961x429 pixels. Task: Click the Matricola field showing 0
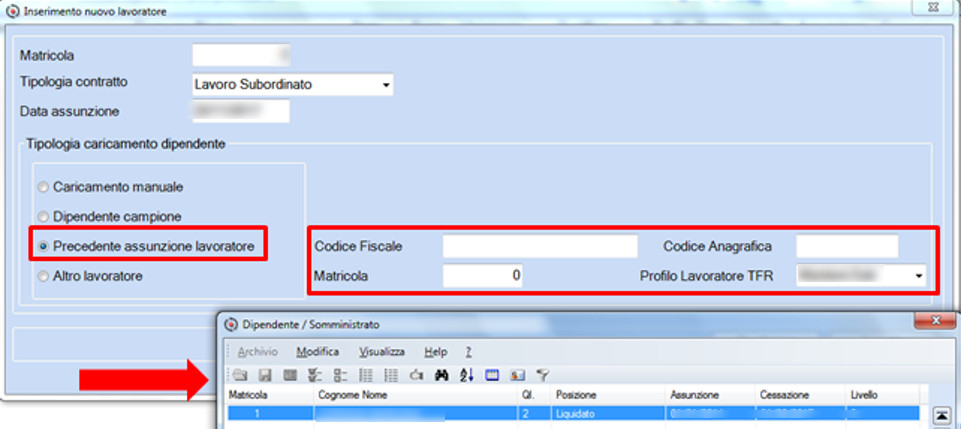pos(483,276)
